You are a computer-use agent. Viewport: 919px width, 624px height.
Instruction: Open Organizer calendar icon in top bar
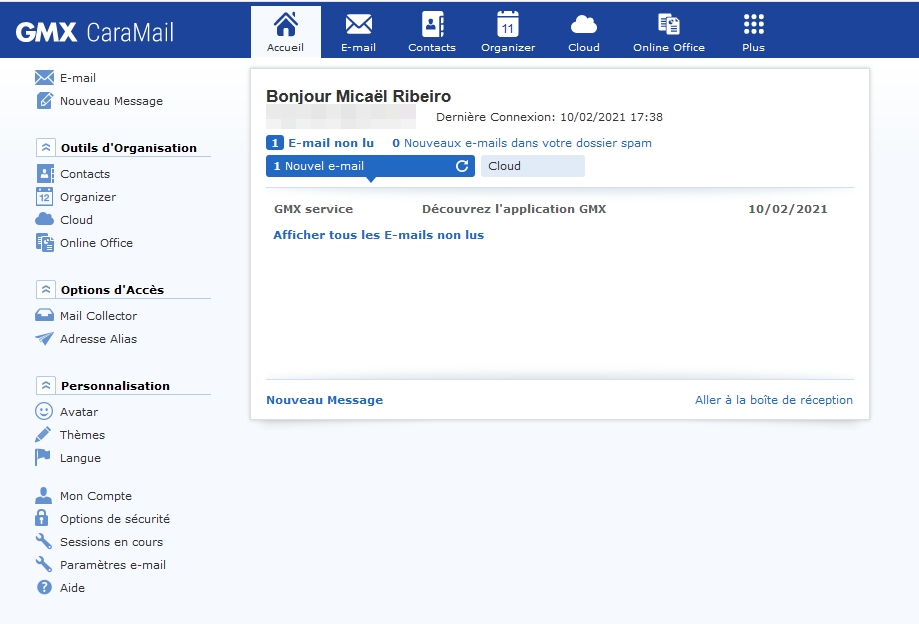tap(508, 25)
